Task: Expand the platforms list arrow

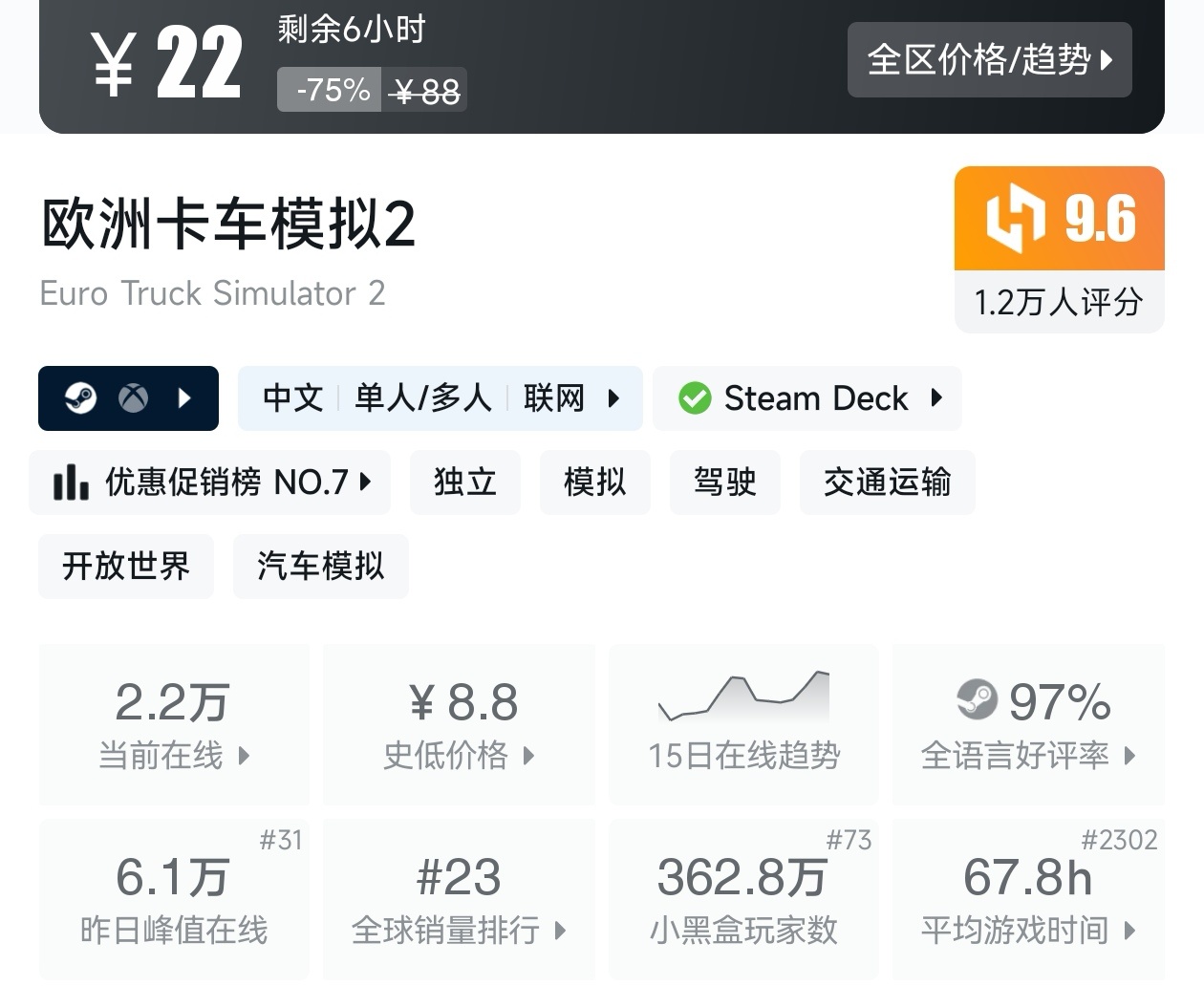Action: click(x=185, y=397)
